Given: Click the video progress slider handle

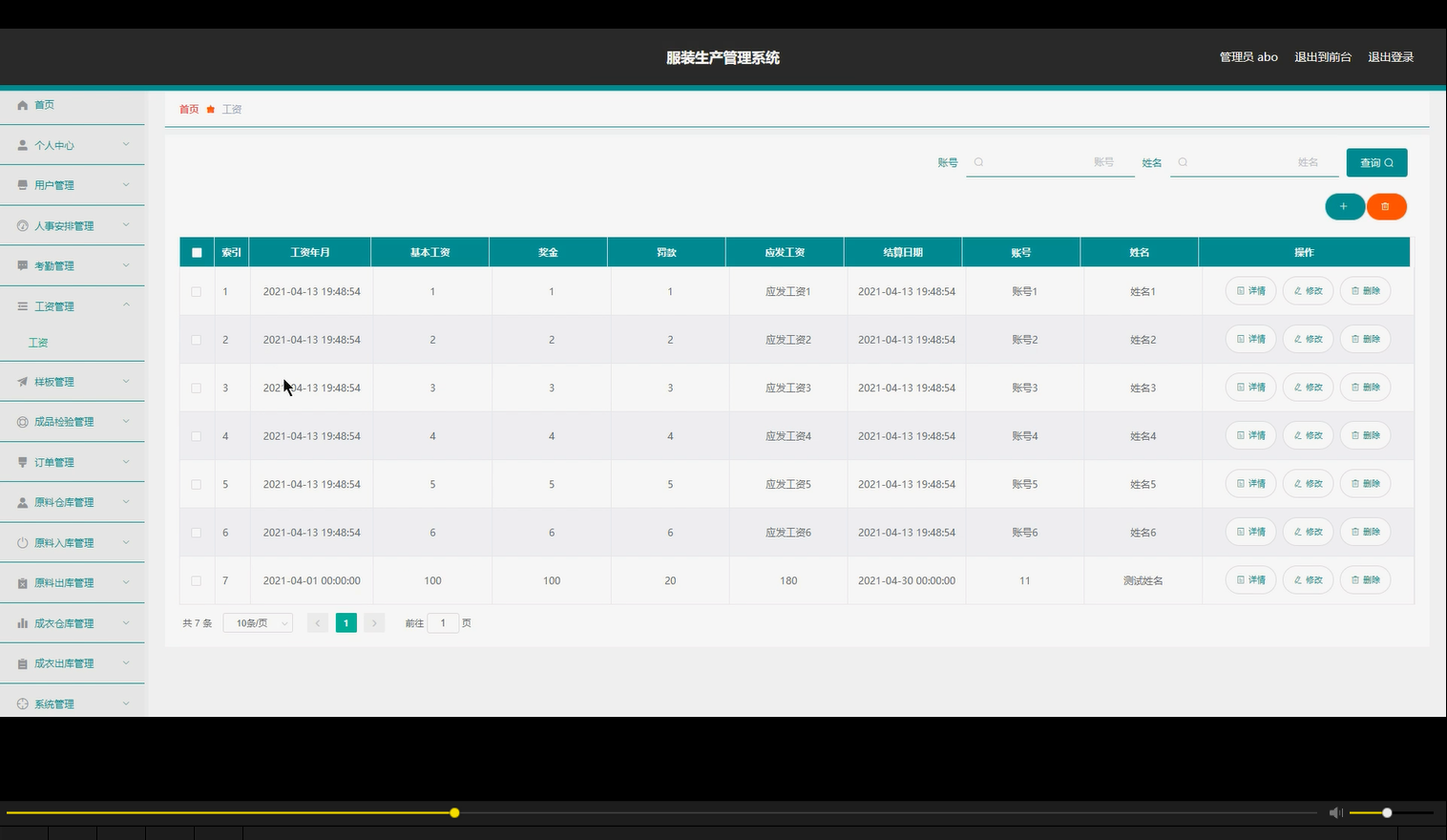Looking at the screenshot, I should coord(454,812).
